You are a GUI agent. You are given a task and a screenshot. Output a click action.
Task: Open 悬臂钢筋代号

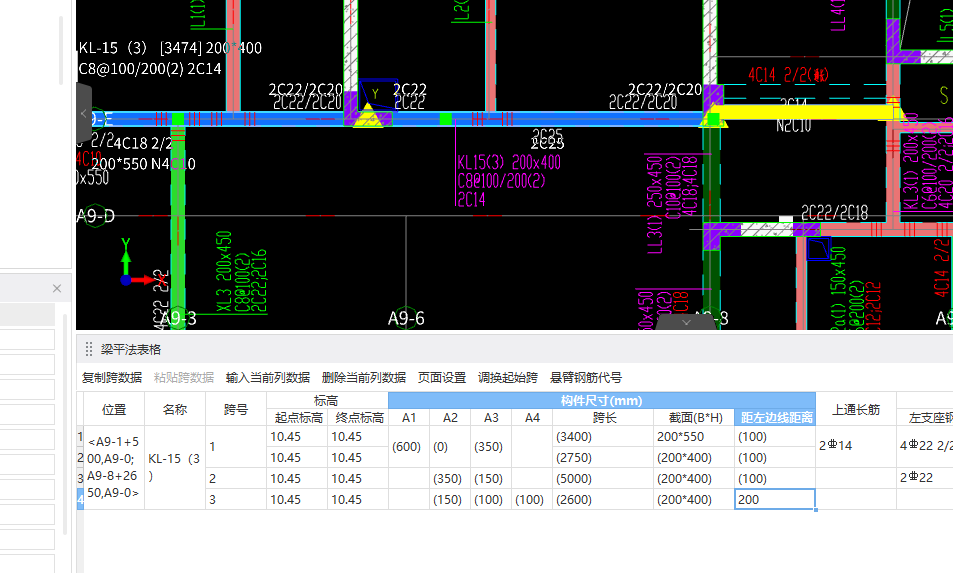click(585, 377)
